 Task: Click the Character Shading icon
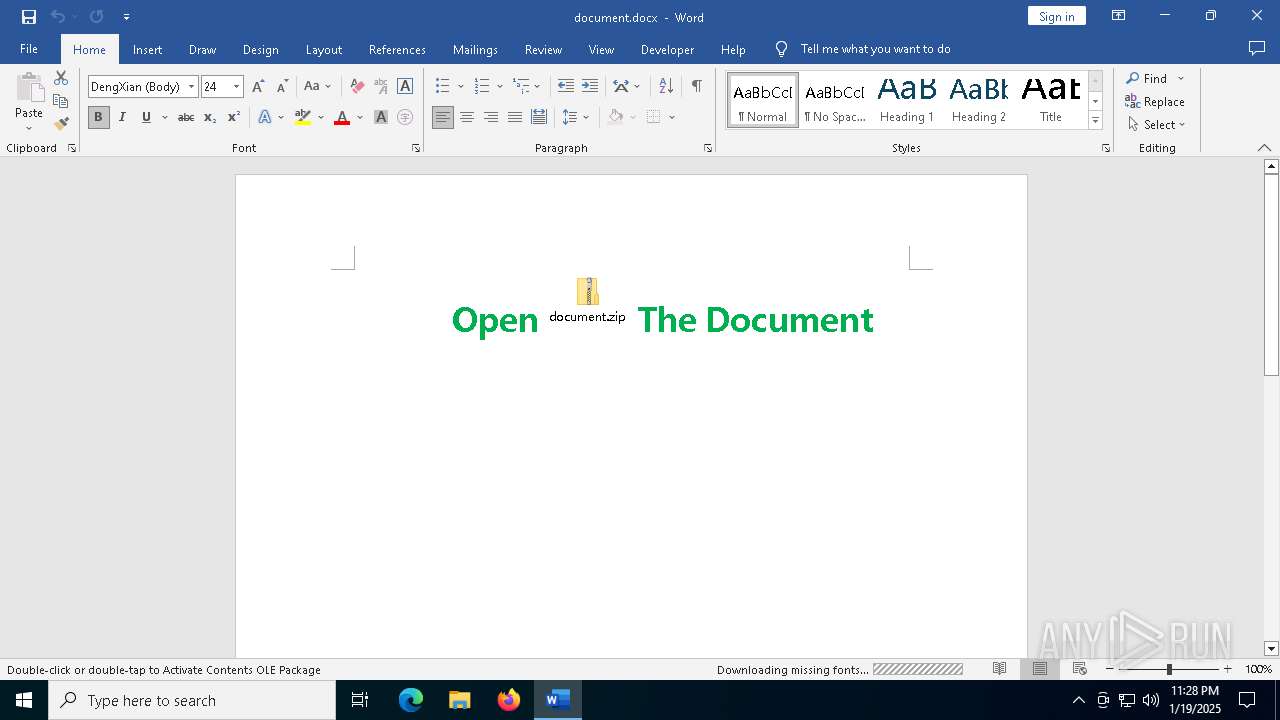pos(381,117)
